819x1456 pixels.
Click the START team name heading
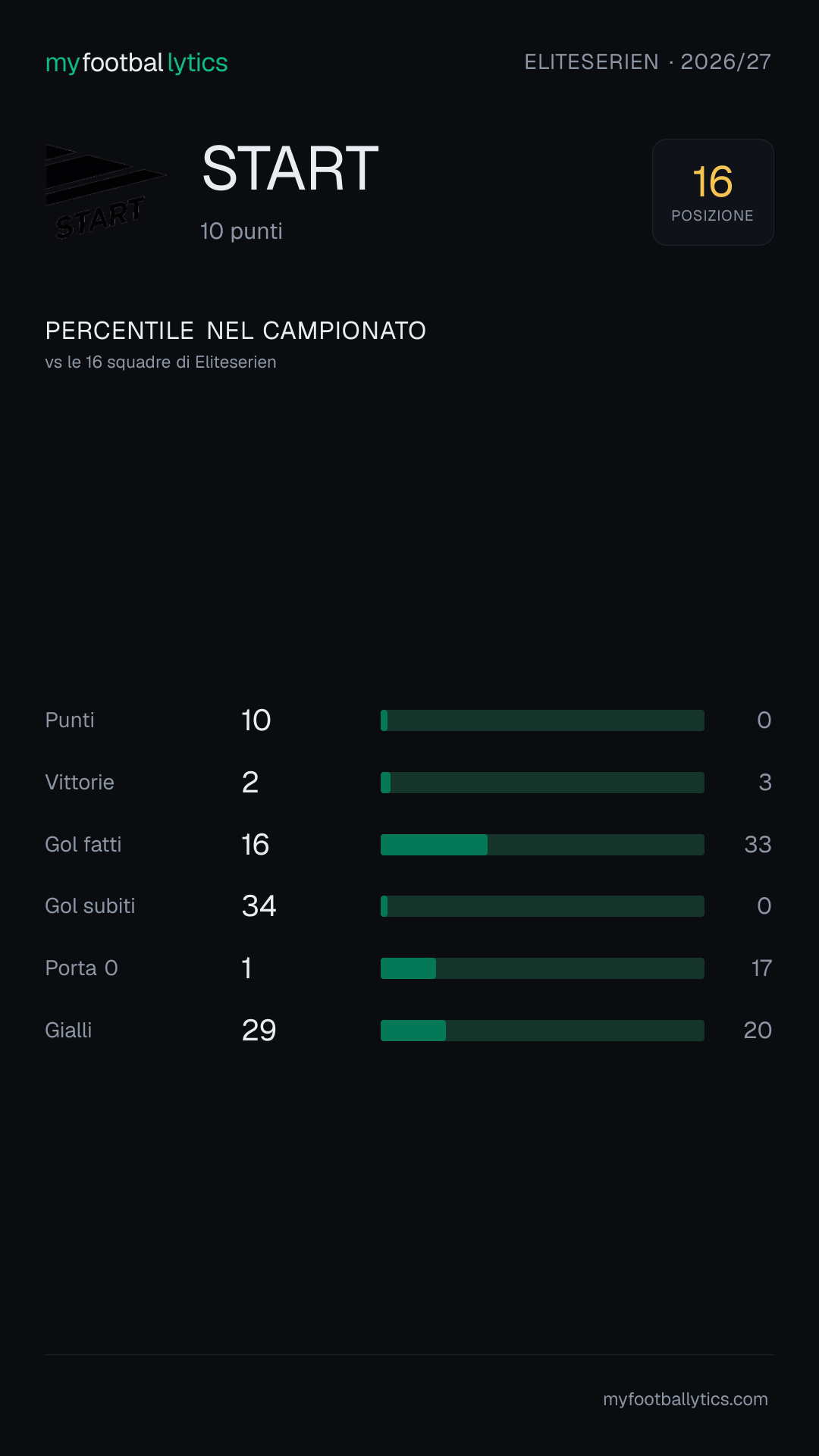pos(290,168)
